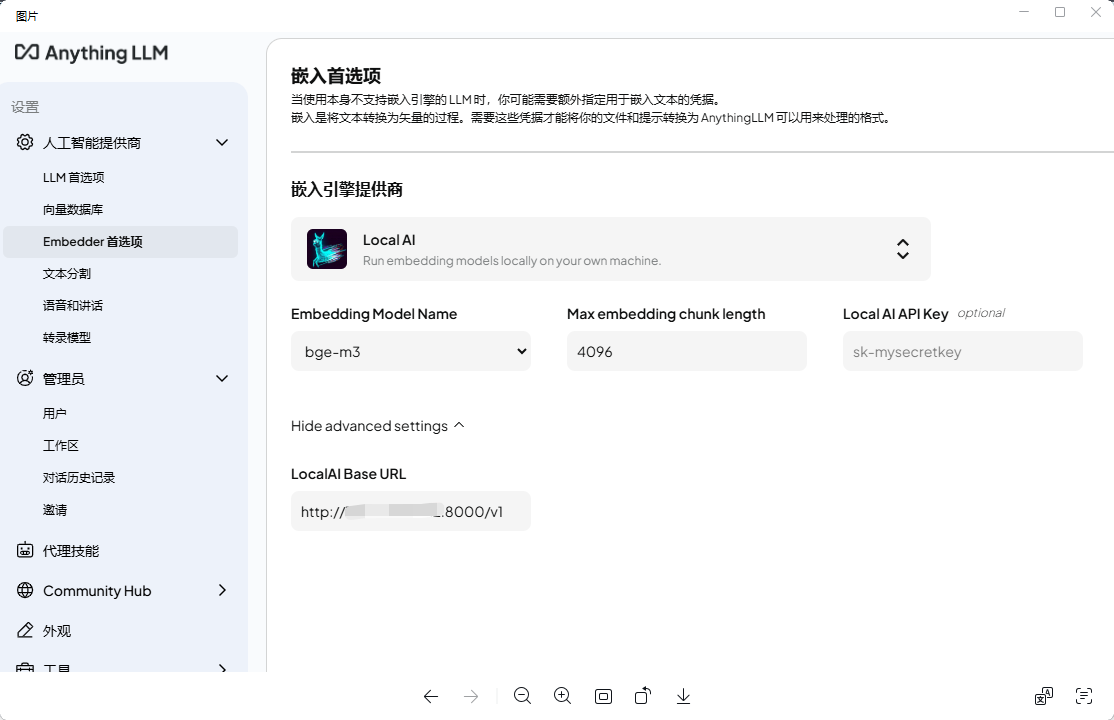1114x720 pixels.
Task: Expand the Community Hub chevron
Action: [x=222, y=590]
